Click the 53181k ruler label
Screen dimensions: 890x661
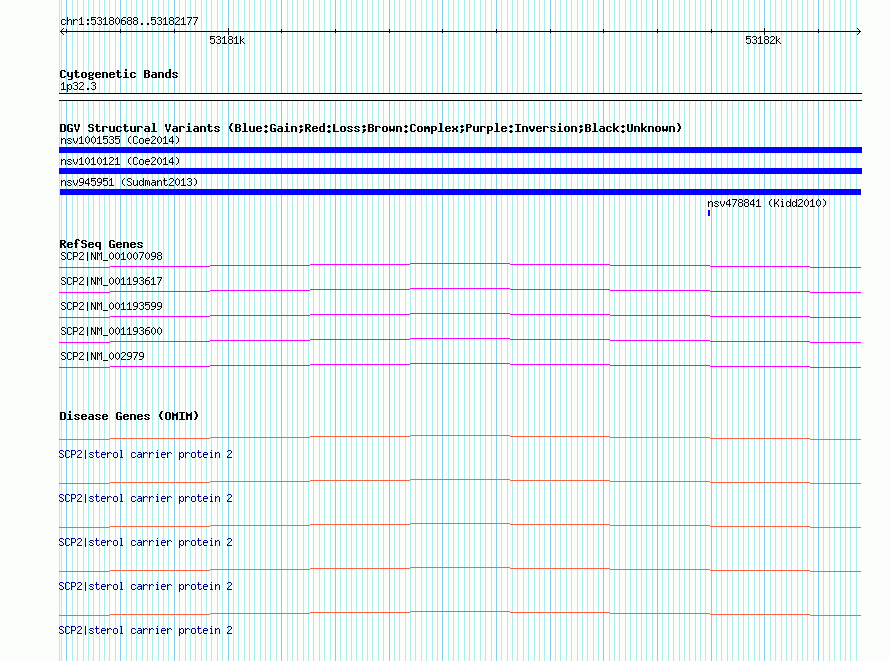227,40
